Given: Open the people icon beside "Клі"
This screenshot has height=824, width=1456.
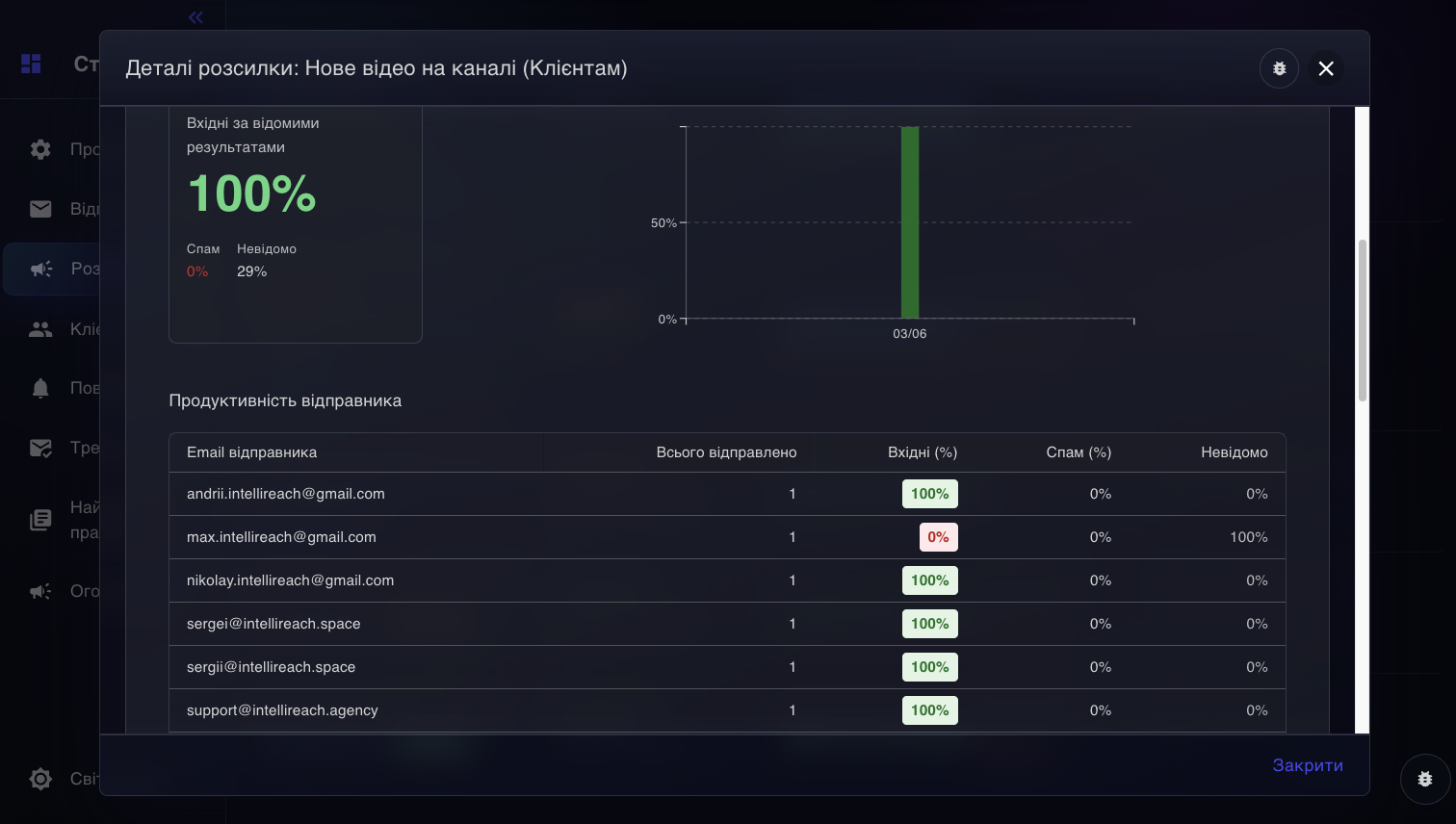Looking at the screenshot, I should pyautogui.click(x=40, y=329).
